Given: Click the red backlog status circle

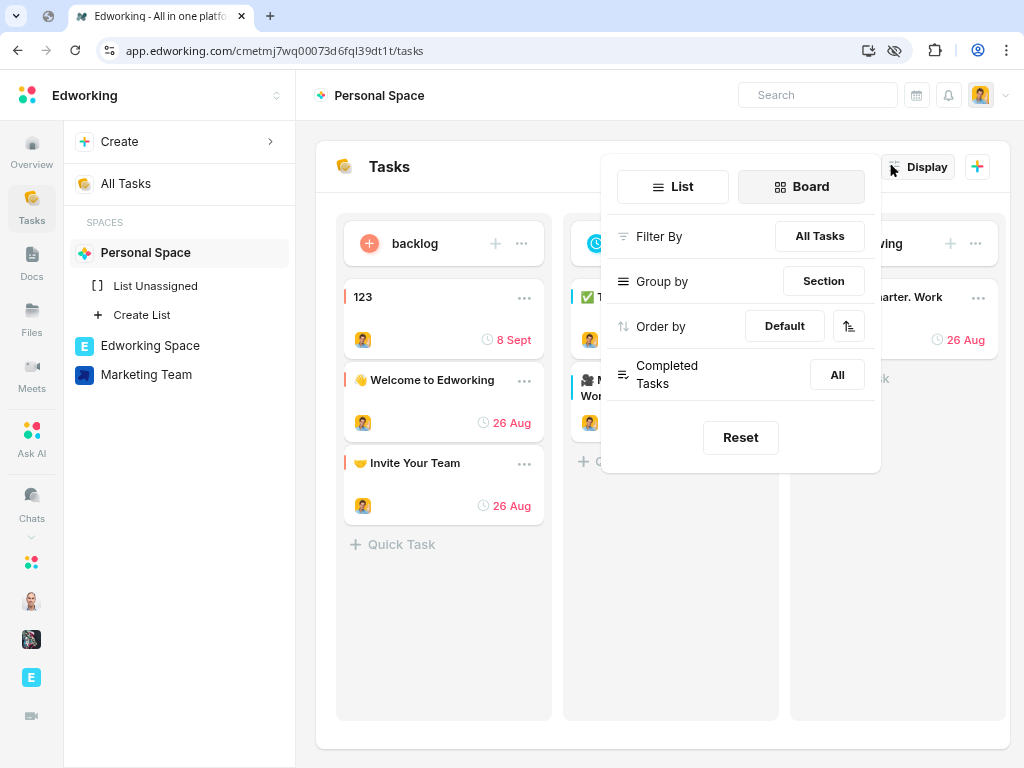Looking at the screenshot, I should pyautogui.click(x=369, y=244).
